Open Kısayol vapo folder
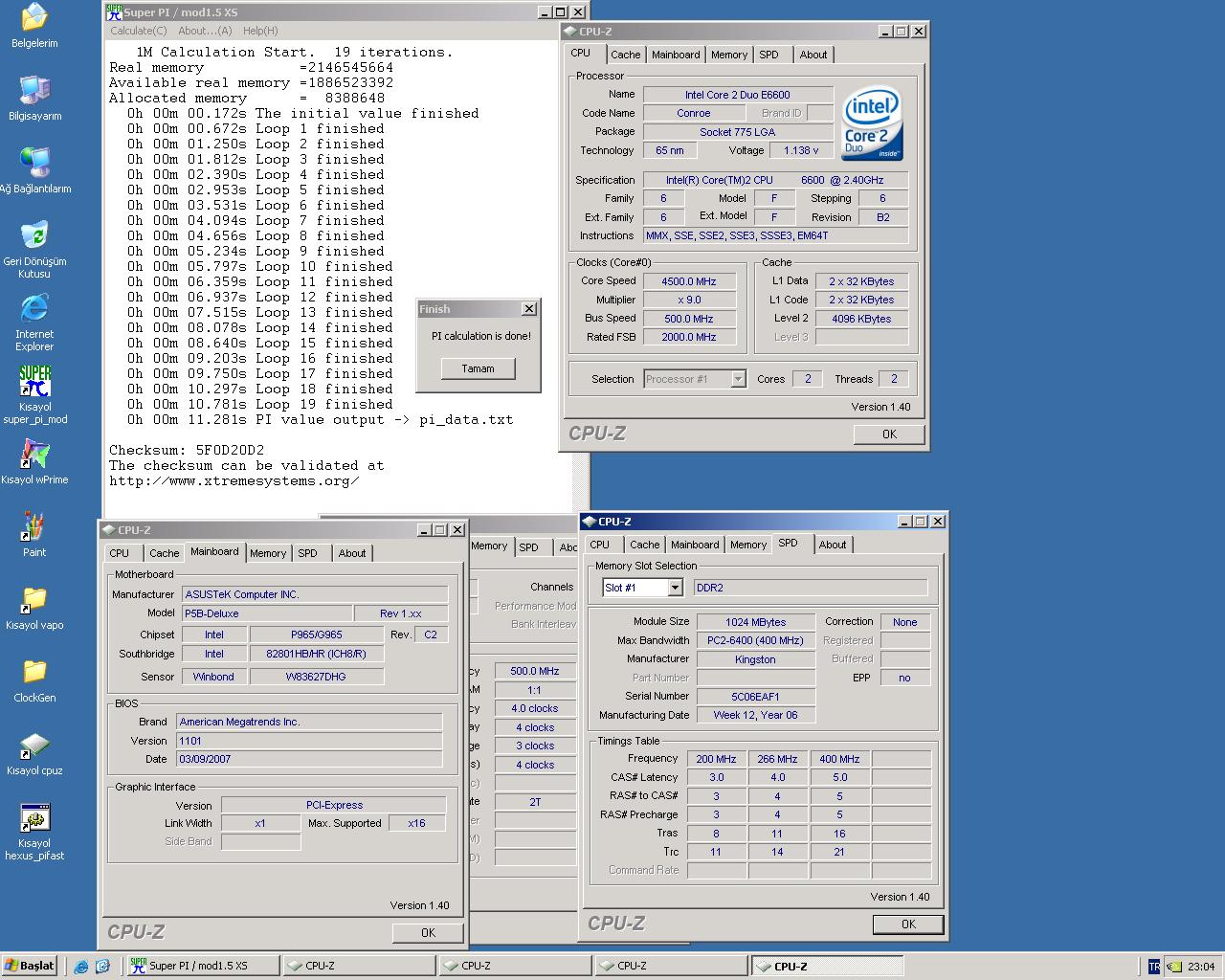Image resolution: width=1225 pixels, height=980 pixels. click(x=34, y=608)
